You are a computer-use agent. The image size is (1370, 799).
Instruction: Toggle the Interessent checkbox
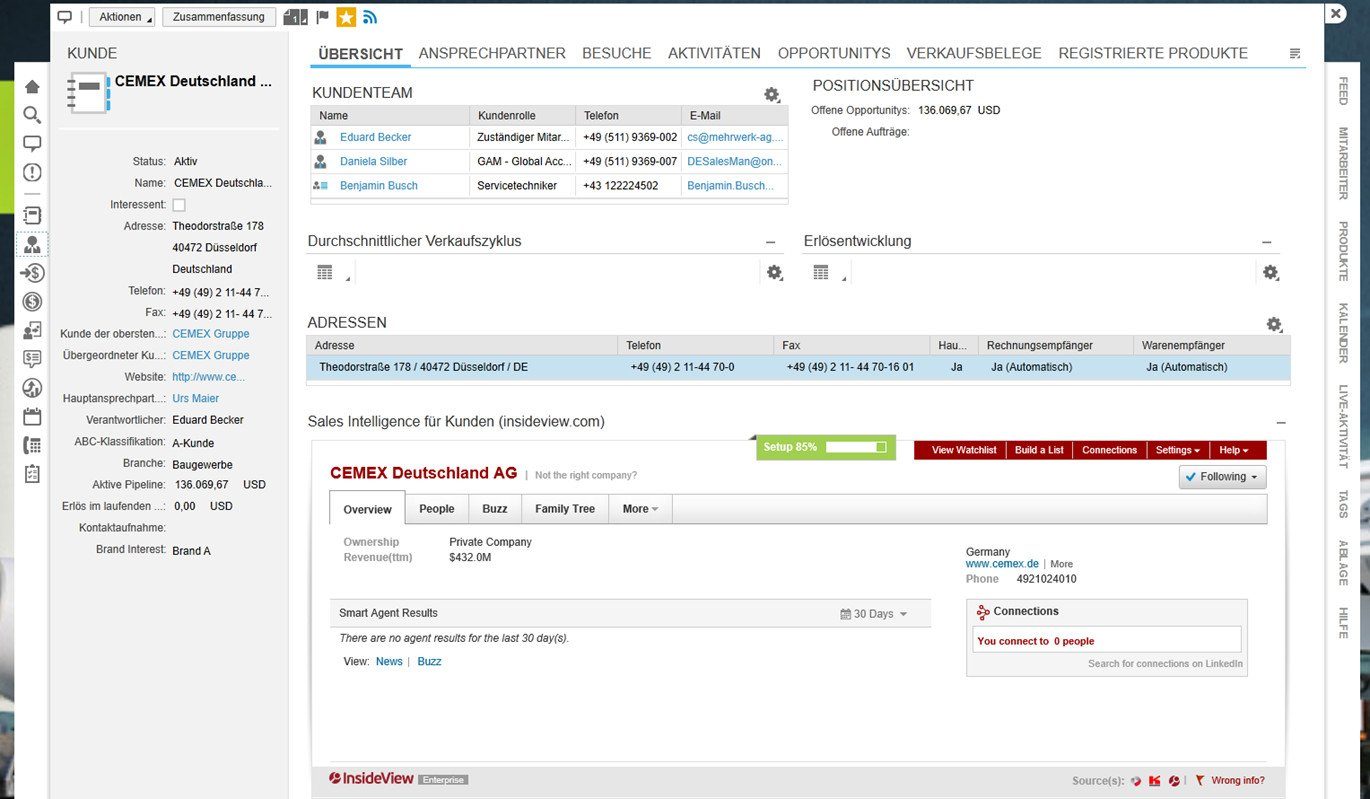(179, 205)
